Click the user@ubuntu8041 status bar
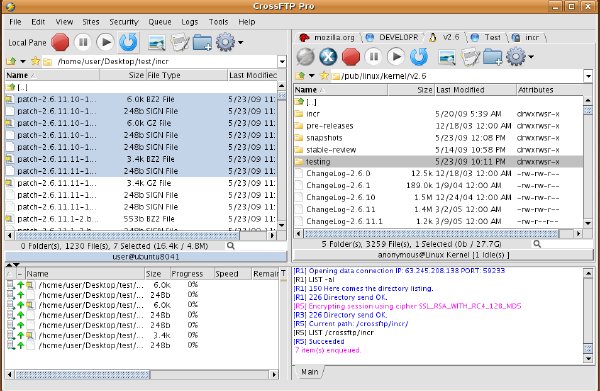This screenshot has width=600, height=391. [x=146, y=257]
